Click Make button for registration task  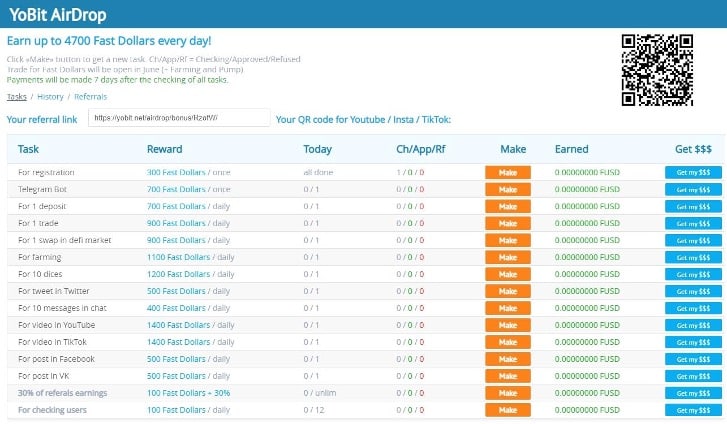point(508,173)
